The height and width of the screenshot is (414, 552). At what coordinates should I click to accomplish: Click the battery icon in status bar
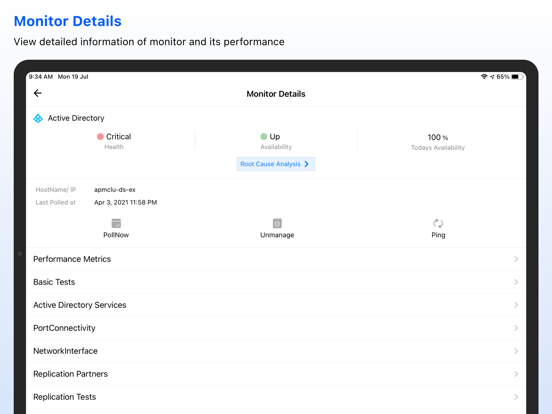coord(517,77)
